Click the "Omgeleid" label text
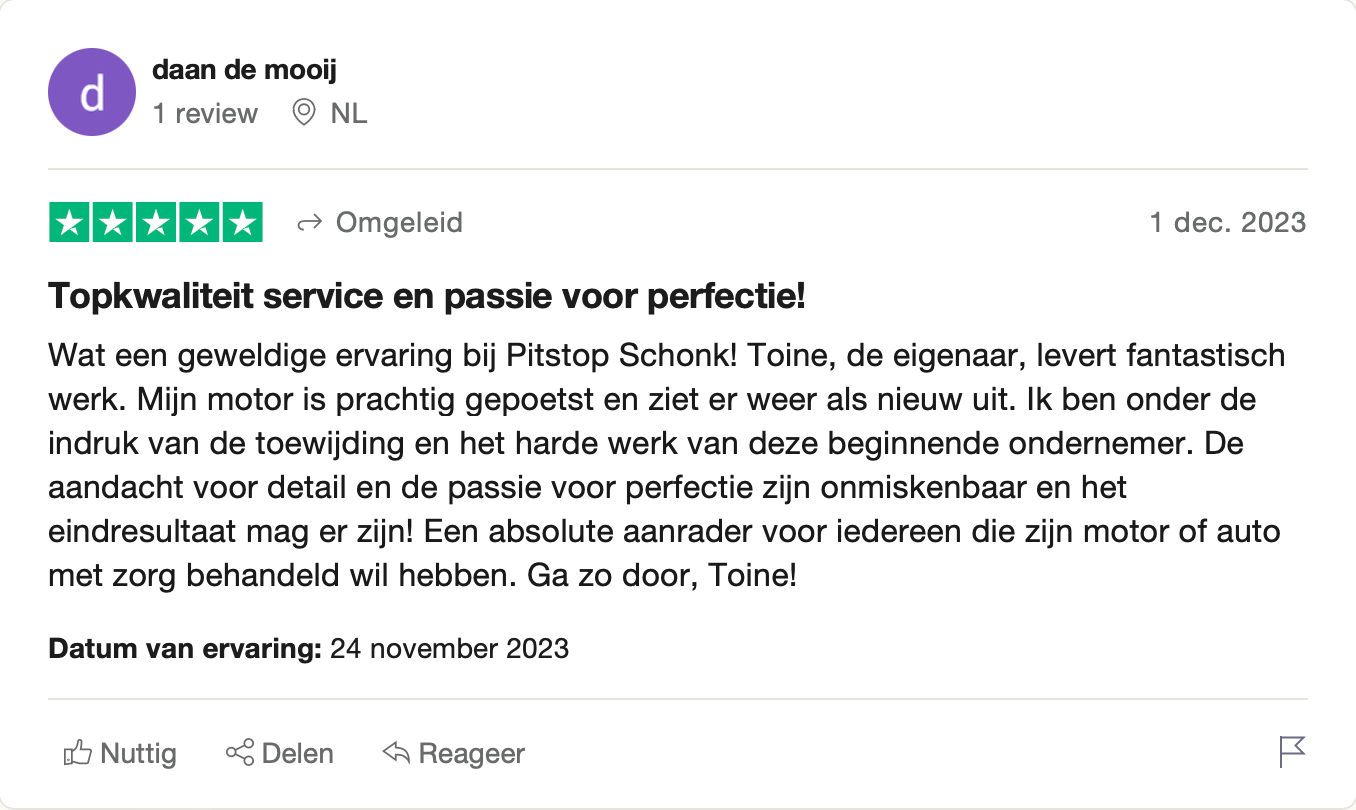 pos(399,222)
